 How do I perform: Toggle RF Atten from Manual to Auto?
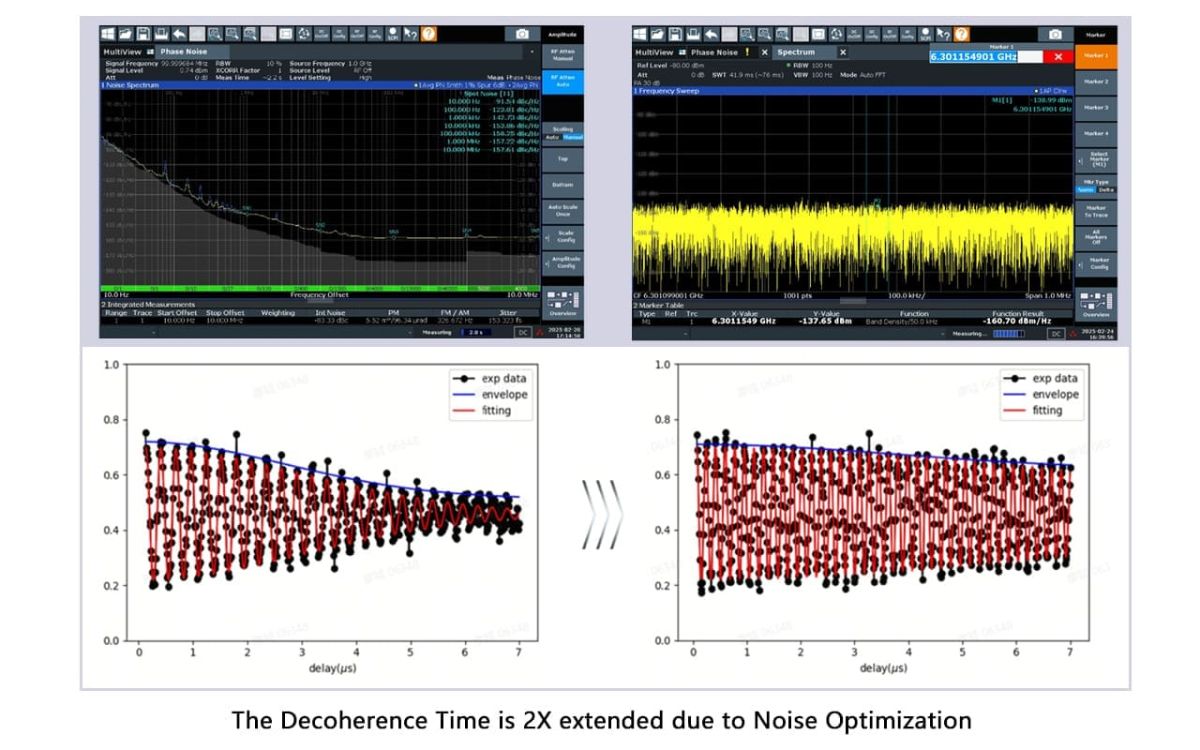562,82
